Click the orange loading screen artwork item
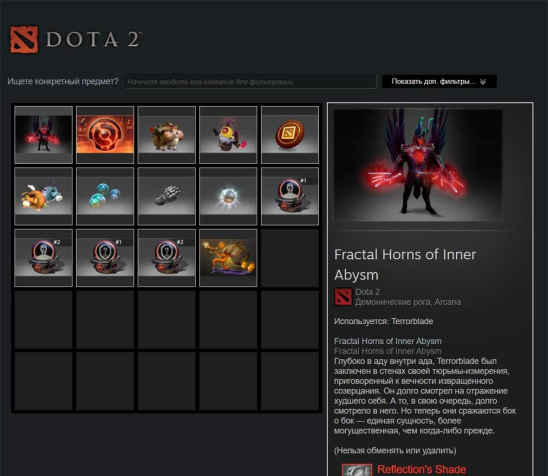Image resolution: width=548 pixels, height=476 pixels. tap(228, 258)
